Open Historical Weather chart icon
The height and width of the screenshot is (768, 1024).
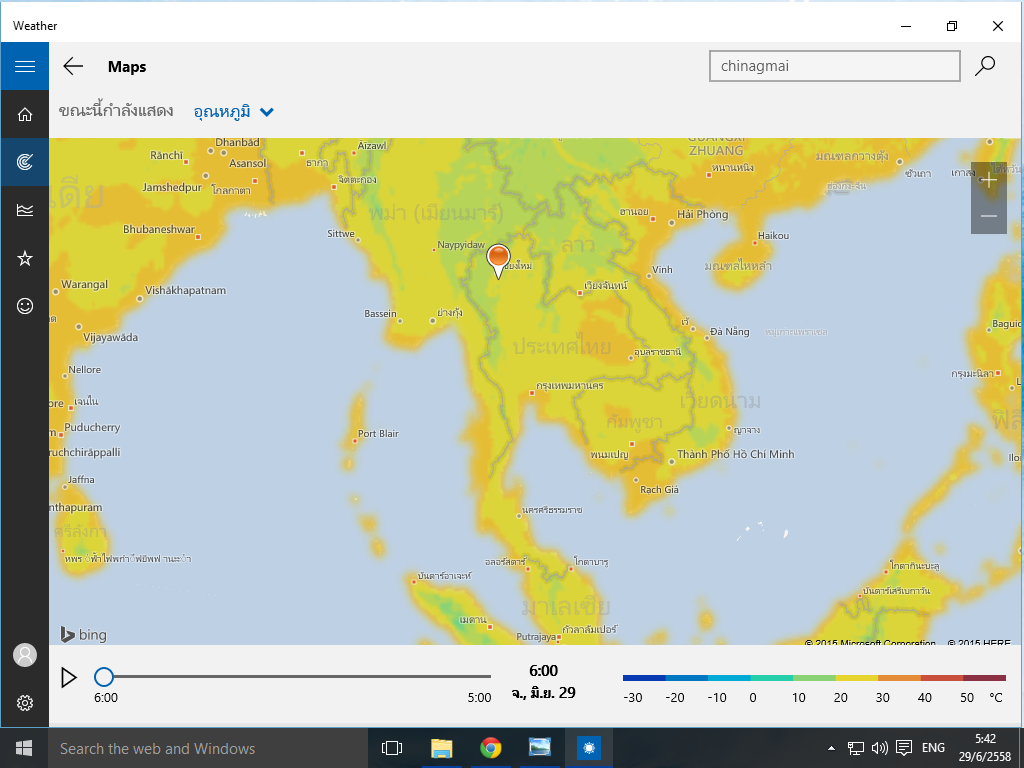coord(25,210)
